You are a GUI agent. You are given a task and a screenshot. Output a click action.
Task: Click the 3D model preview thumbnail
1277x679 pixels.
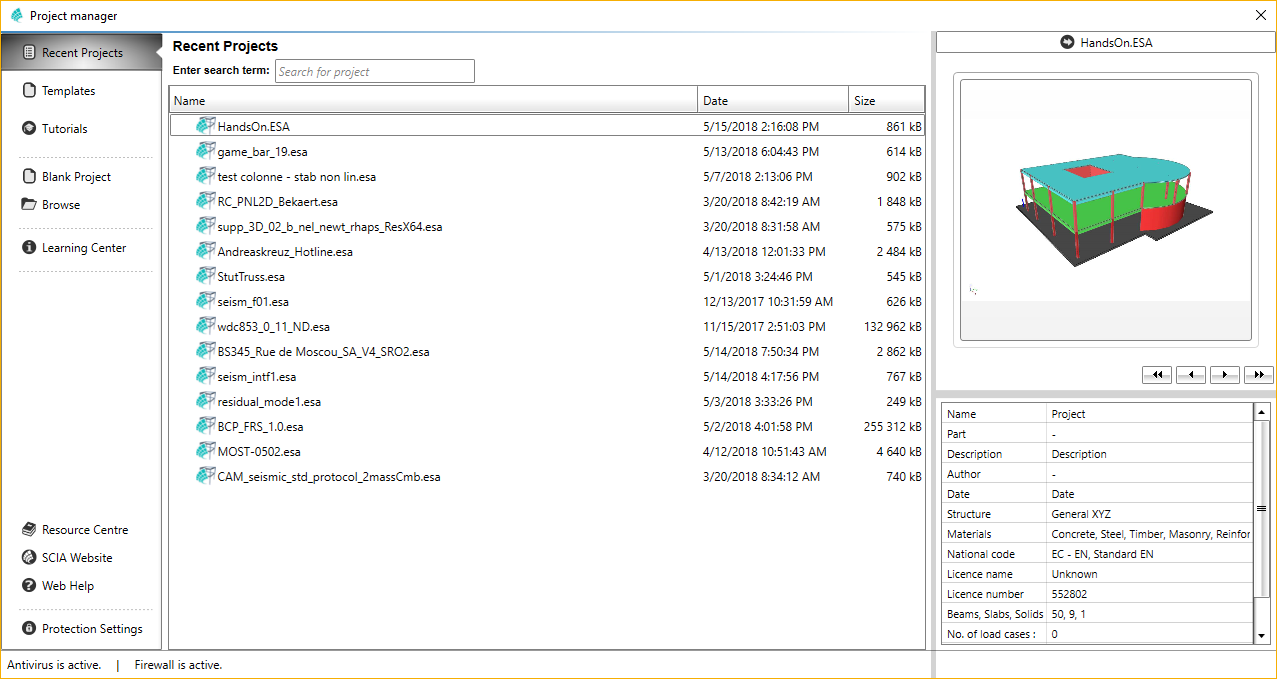tap(1104, 210)
